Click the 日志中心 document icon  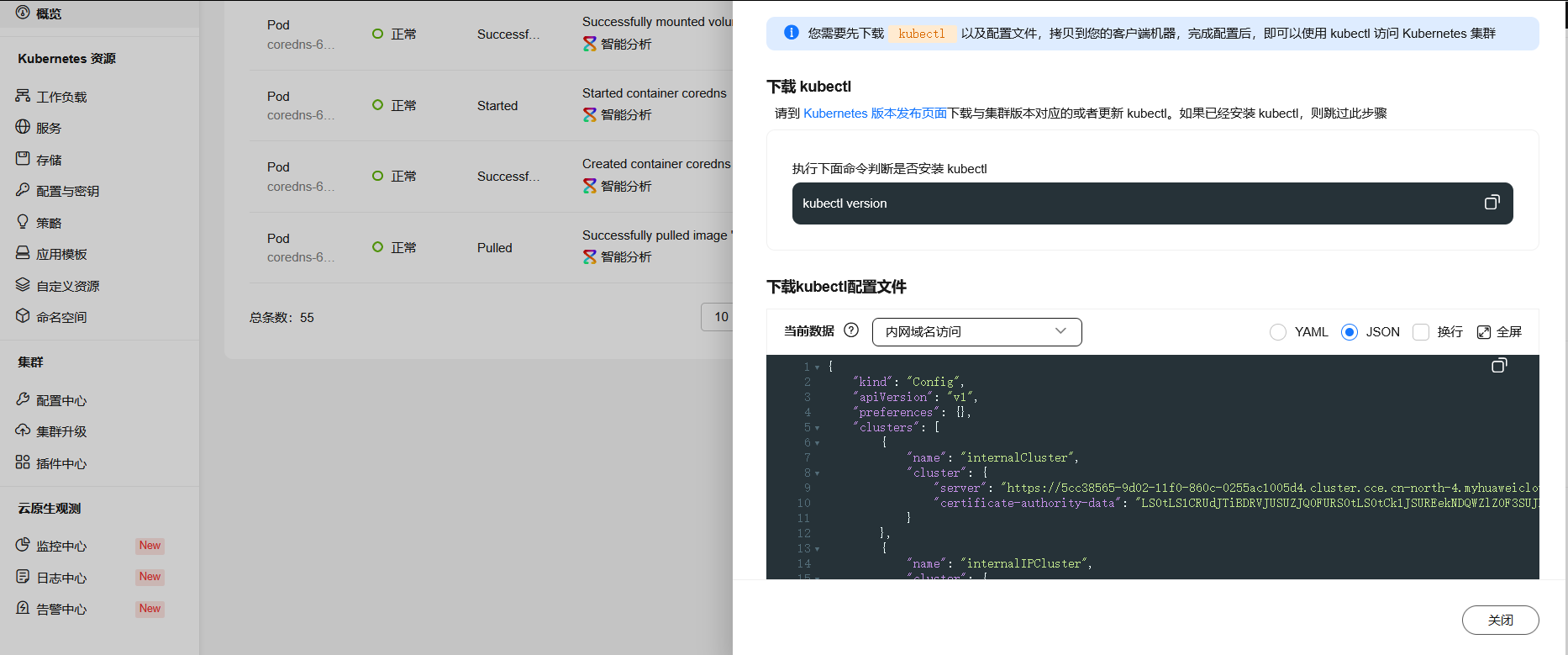[x=23, y=577]
